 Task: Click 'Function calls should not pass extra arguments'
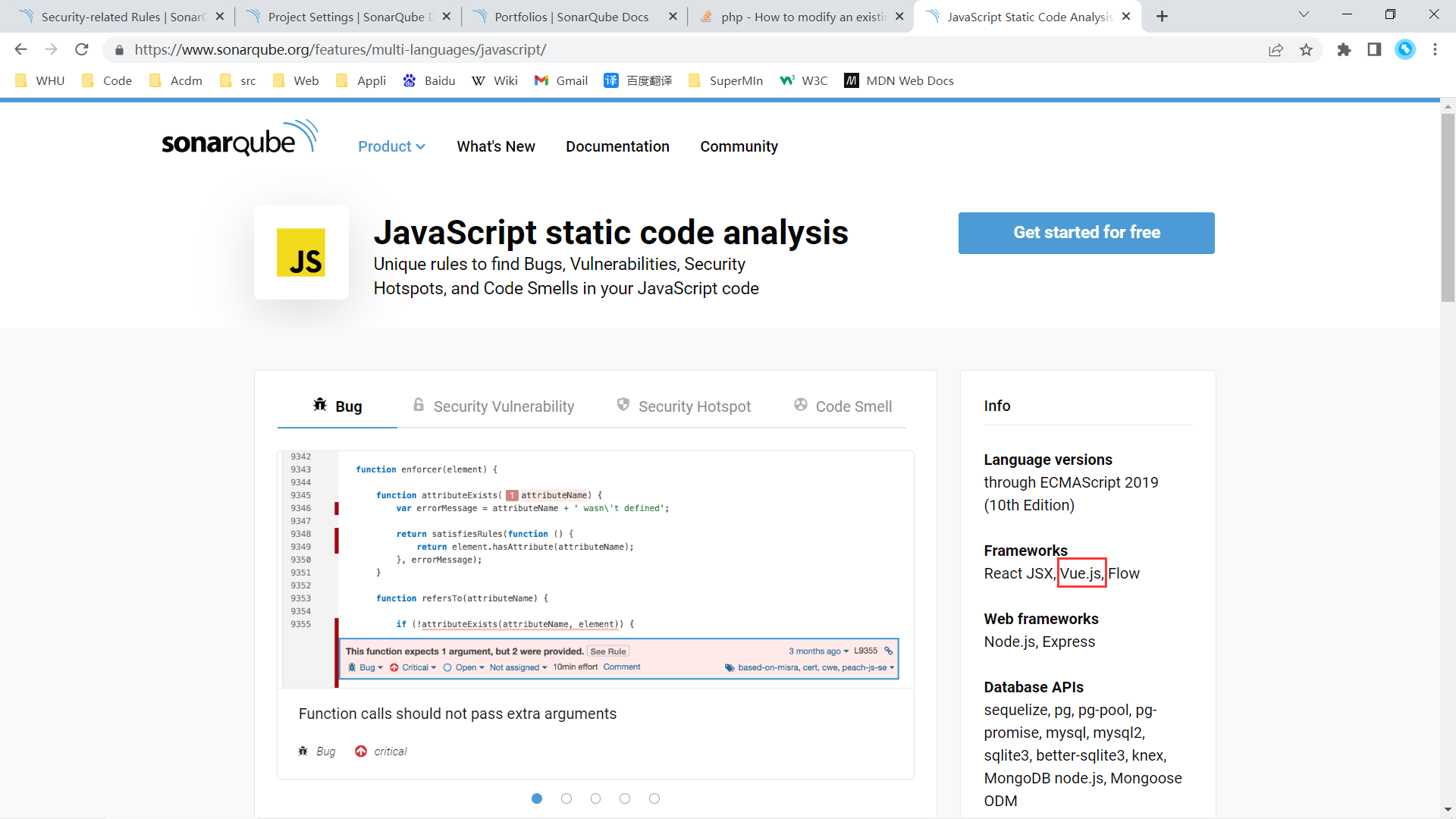click(457, 714)
